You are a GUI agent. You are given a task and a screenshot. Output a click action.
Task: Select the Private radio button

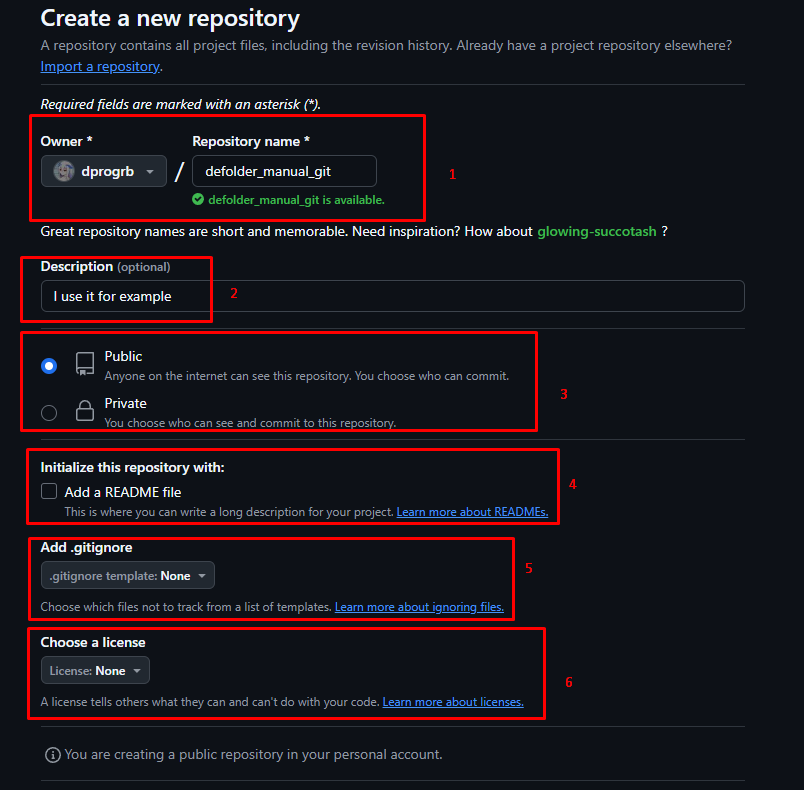(x=49, y=413)
